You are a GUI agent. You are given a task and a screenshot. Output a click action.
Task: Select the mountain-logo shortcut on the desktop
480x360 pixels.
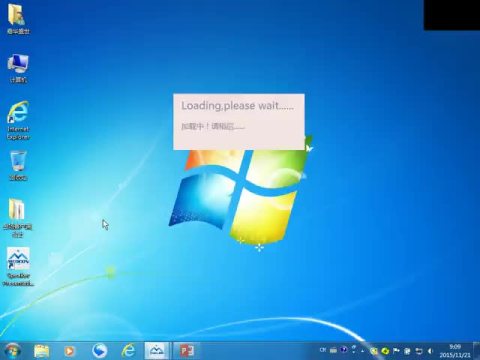(x=18, y=267)
